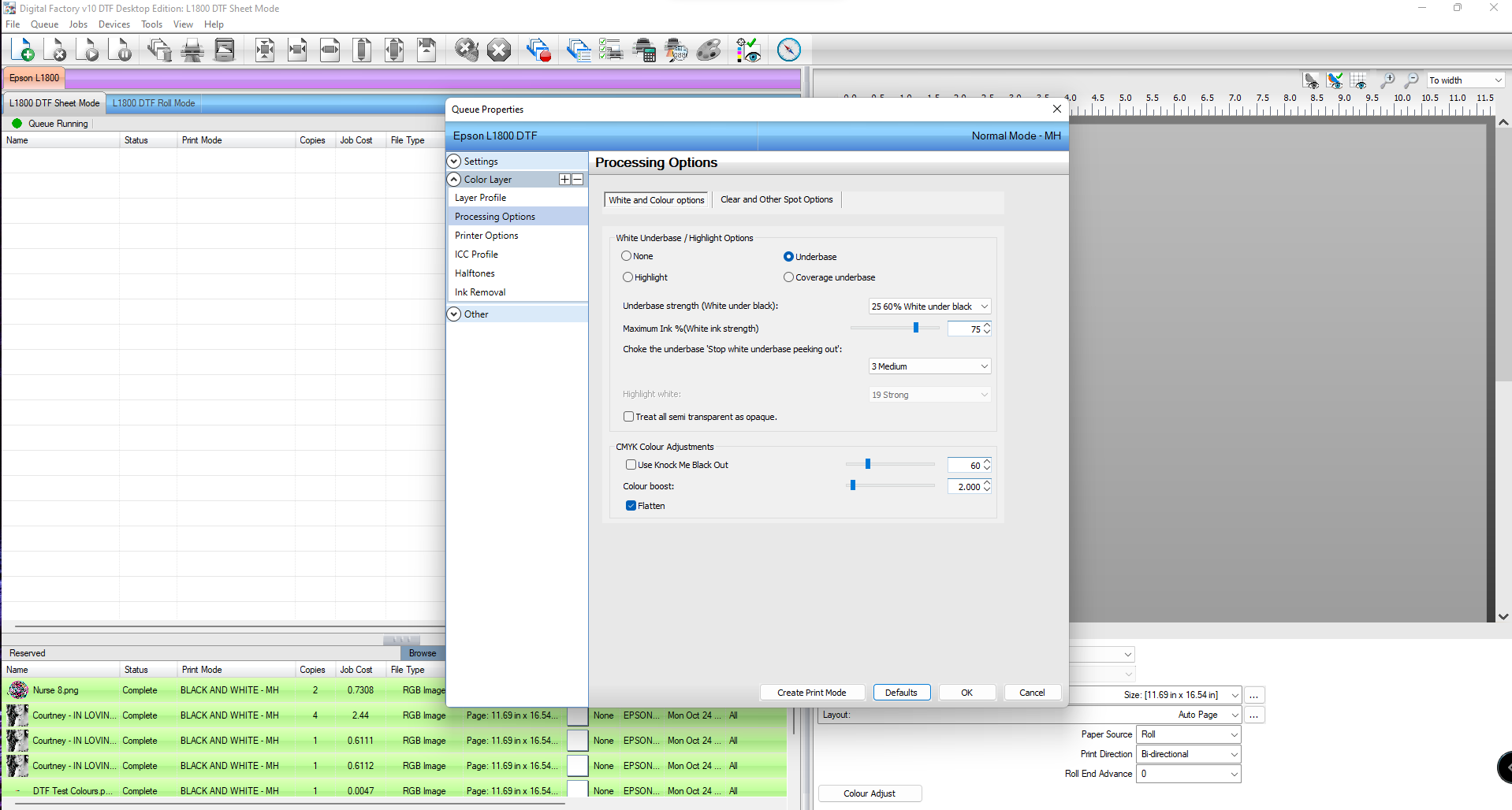The image size is (1512, 810).
Task: Enable Use Knock Me Black Out
Action: 631,465
